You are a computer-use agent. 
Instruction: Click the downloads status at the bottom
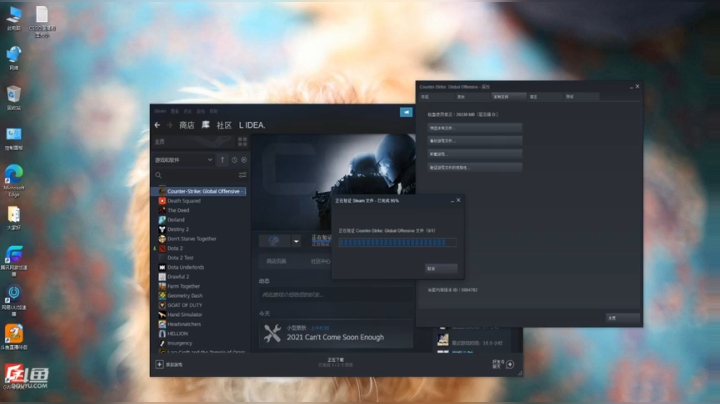(336, 363)
